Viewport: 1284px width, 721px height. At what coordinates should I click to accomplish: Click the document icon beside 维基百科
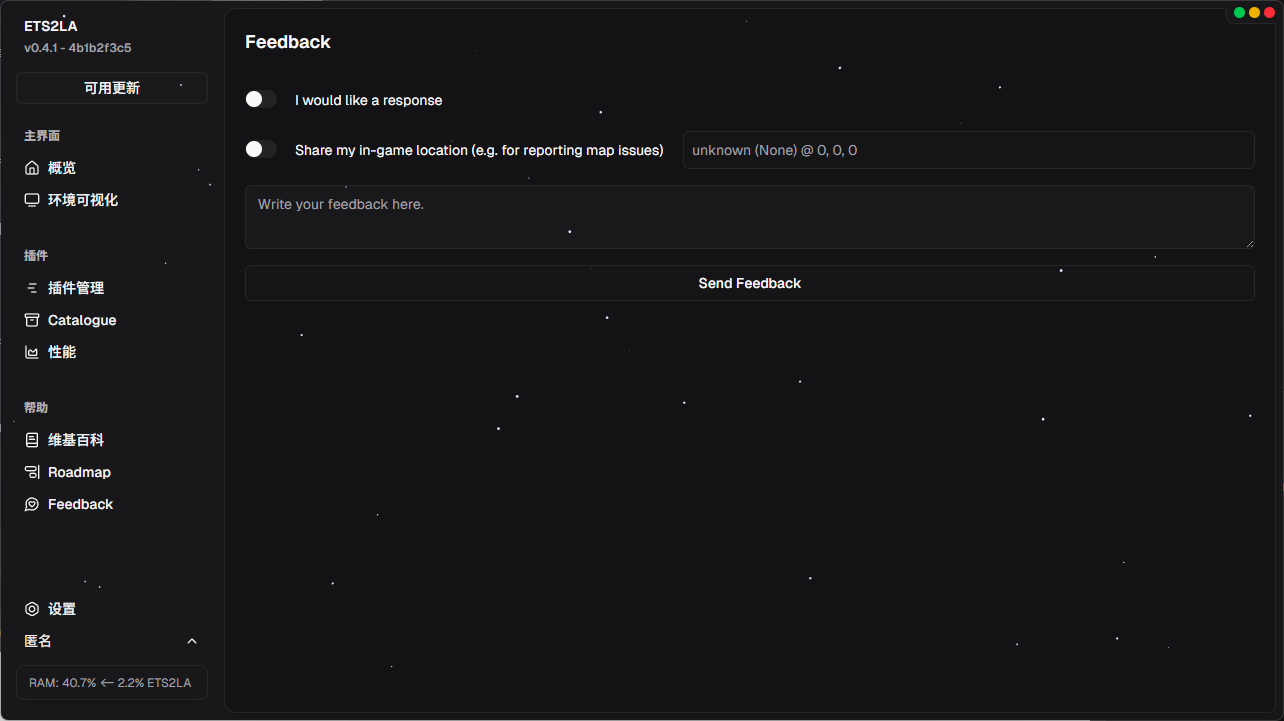[32, 440]
